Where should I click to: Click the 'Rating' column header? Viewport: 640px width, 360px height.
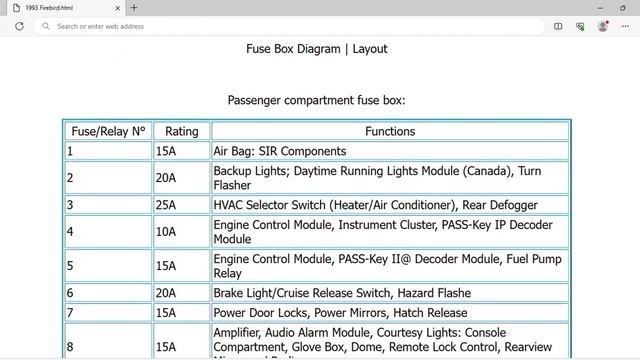[182, 131]
